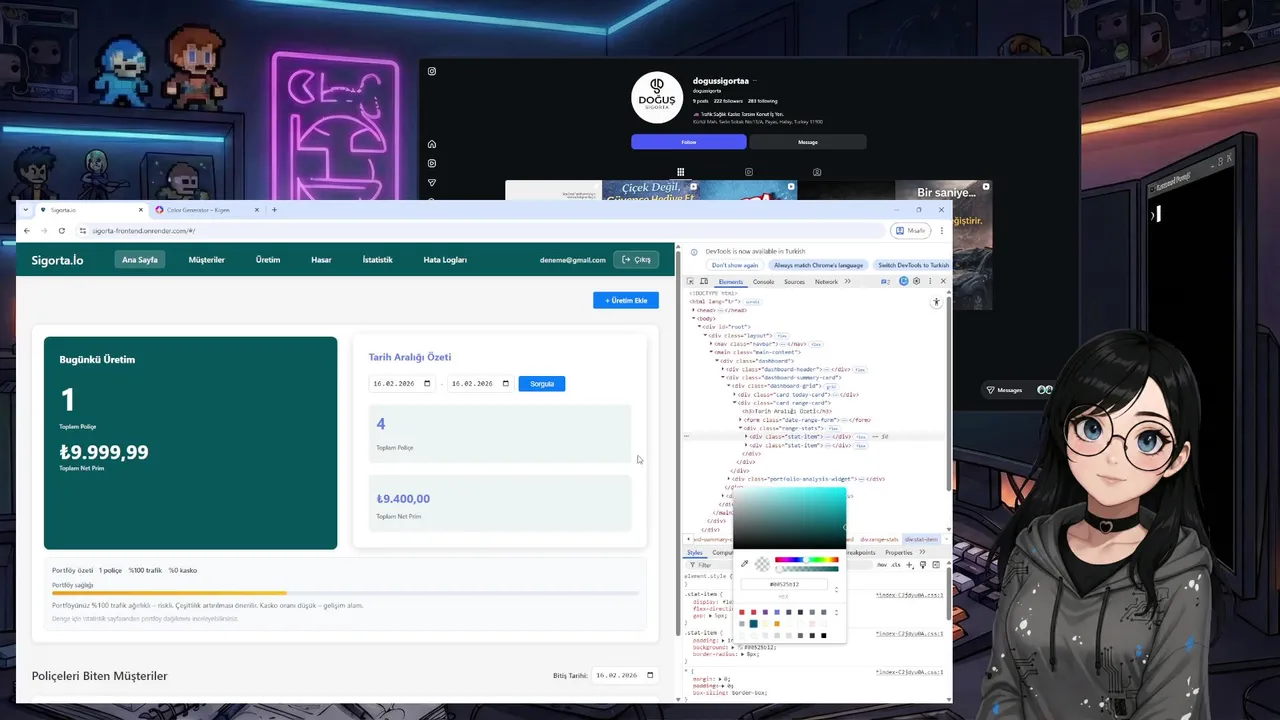Open DevTools settings gear icon
1280x720 pixels.
click(x=916, y=282)
